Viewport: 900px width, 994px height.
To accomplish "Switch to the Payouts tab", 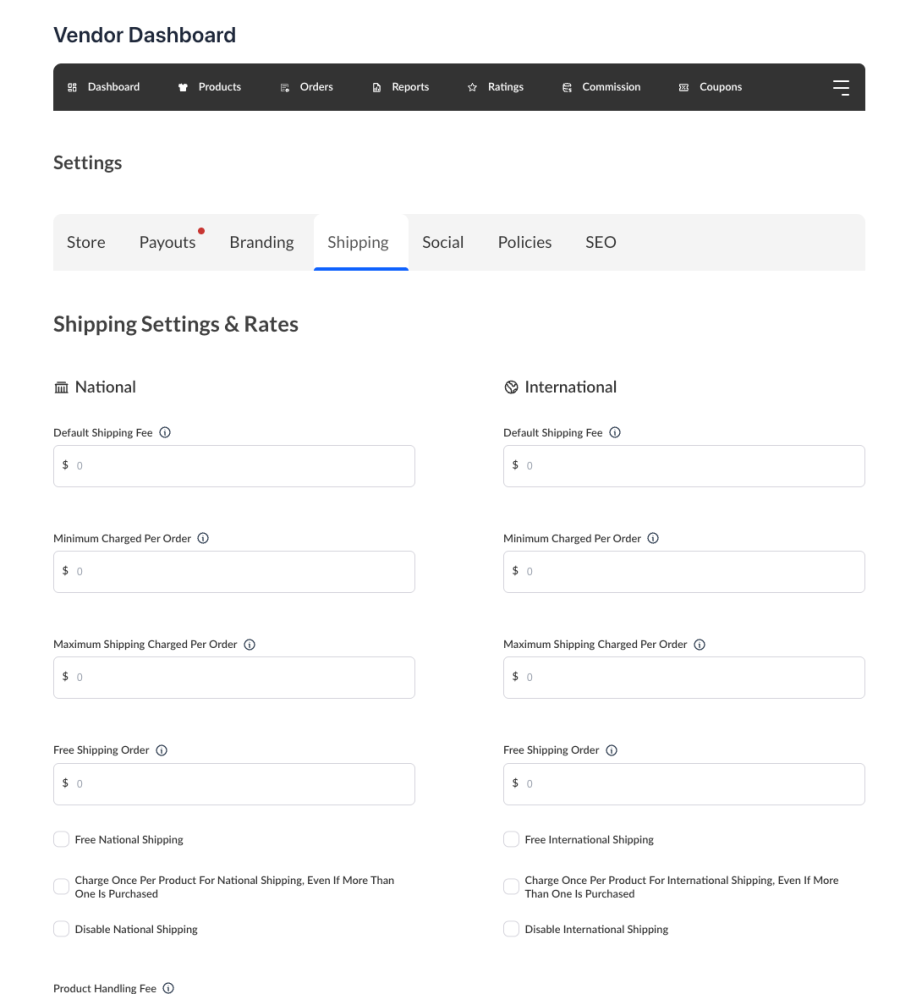I will [166, 242].
